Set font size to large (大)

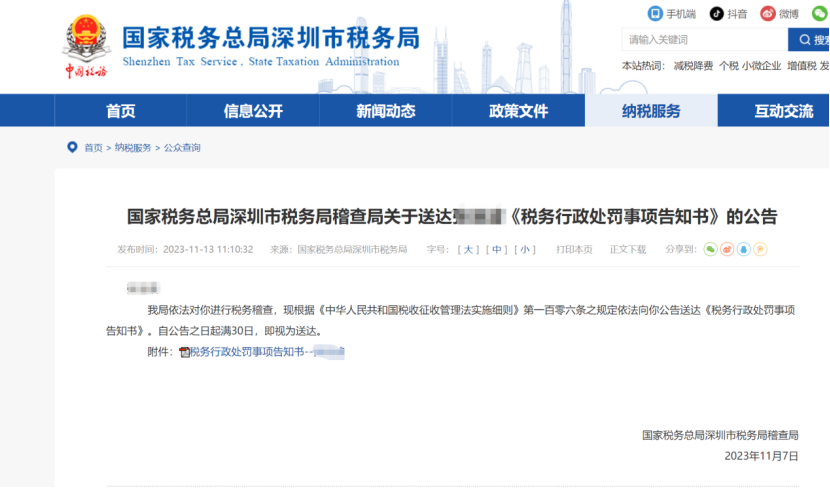468,249
